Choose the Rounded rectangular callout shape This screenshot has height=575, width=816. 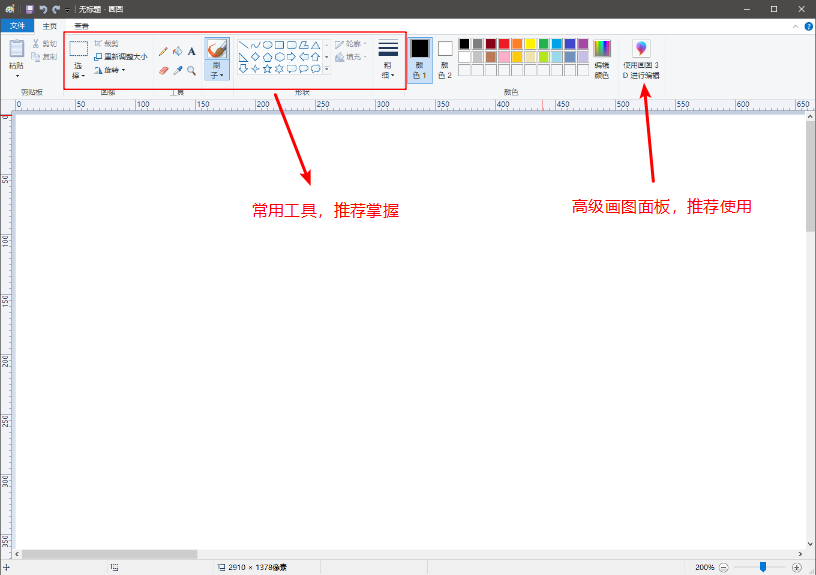point(291,69)
